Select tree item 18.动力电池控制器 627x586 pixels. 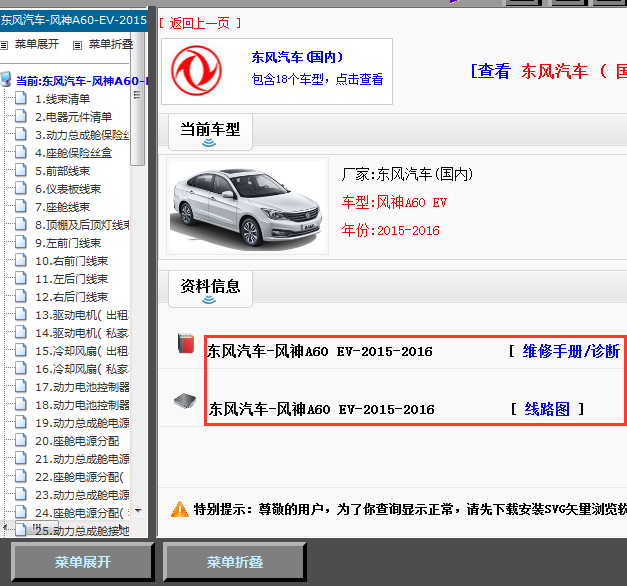[82, 405]
